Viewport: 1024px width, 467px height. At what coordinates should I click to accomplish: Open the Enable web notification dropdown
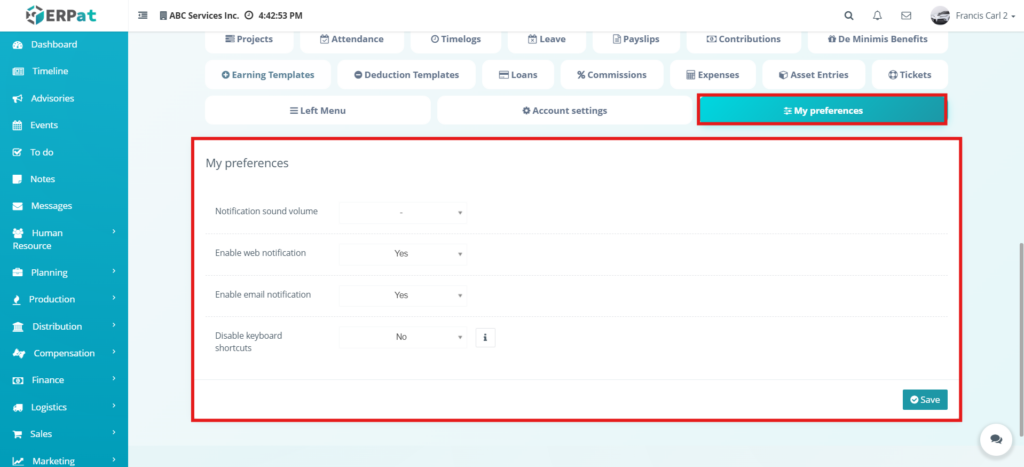click(x=402, y=254)
